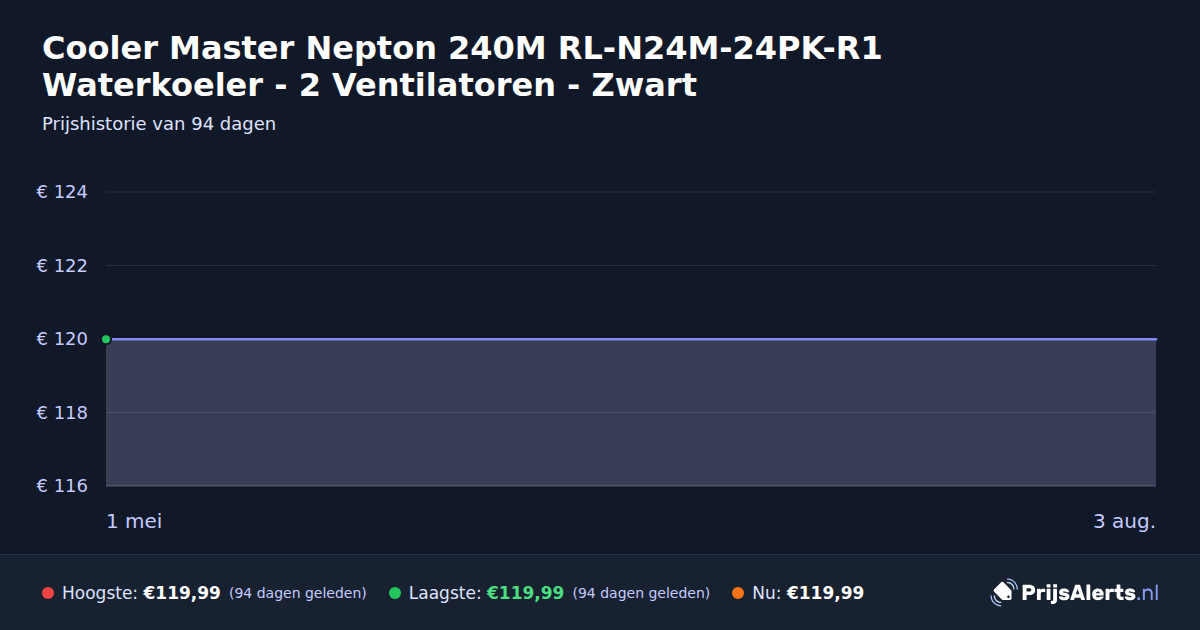Screen dimensions: 1200x630
Task: Click the 3 aug. end date label
Action: (x=1124, y=521)
